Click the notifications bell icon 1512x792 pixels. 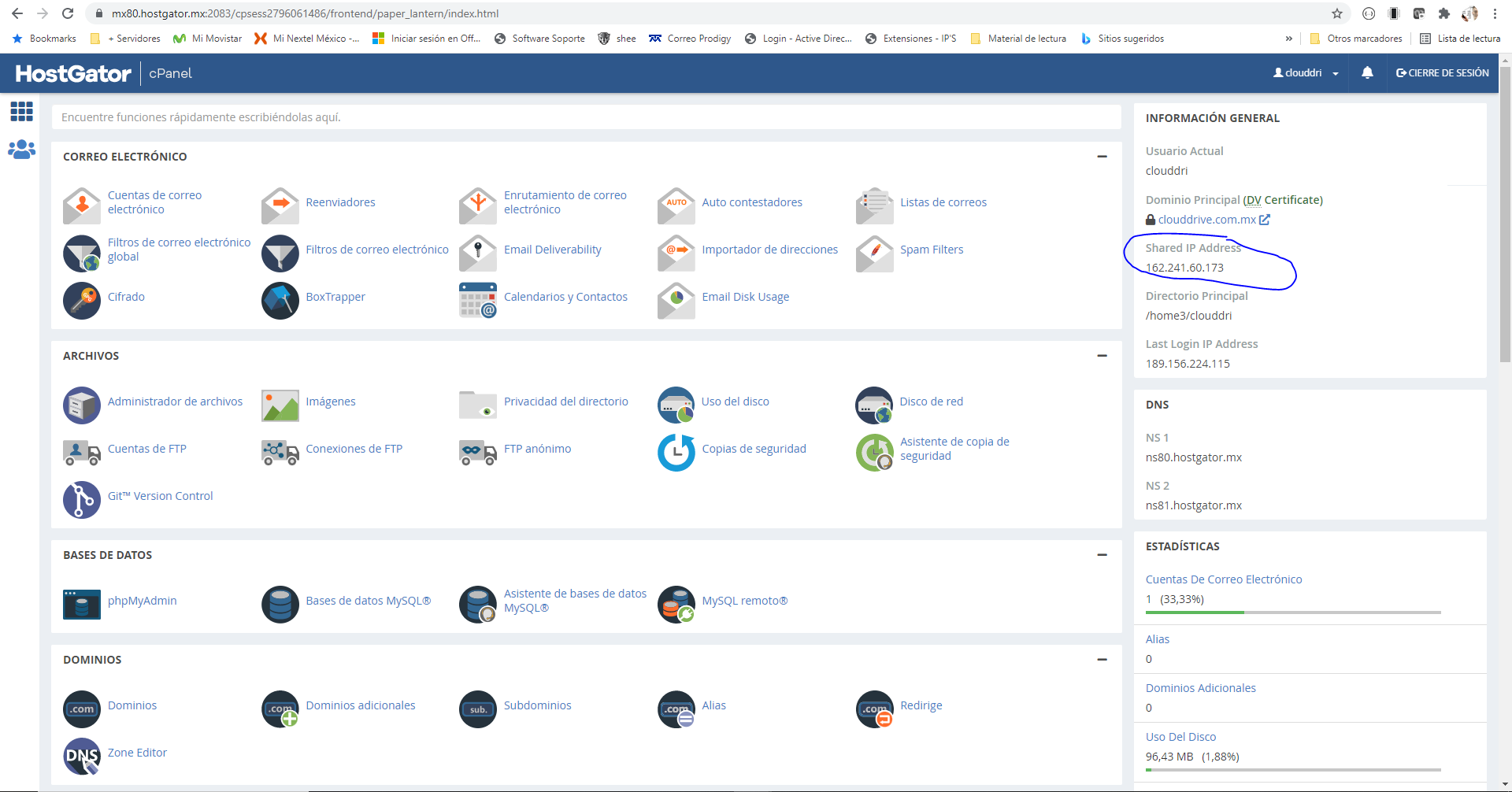[1367, 72]
